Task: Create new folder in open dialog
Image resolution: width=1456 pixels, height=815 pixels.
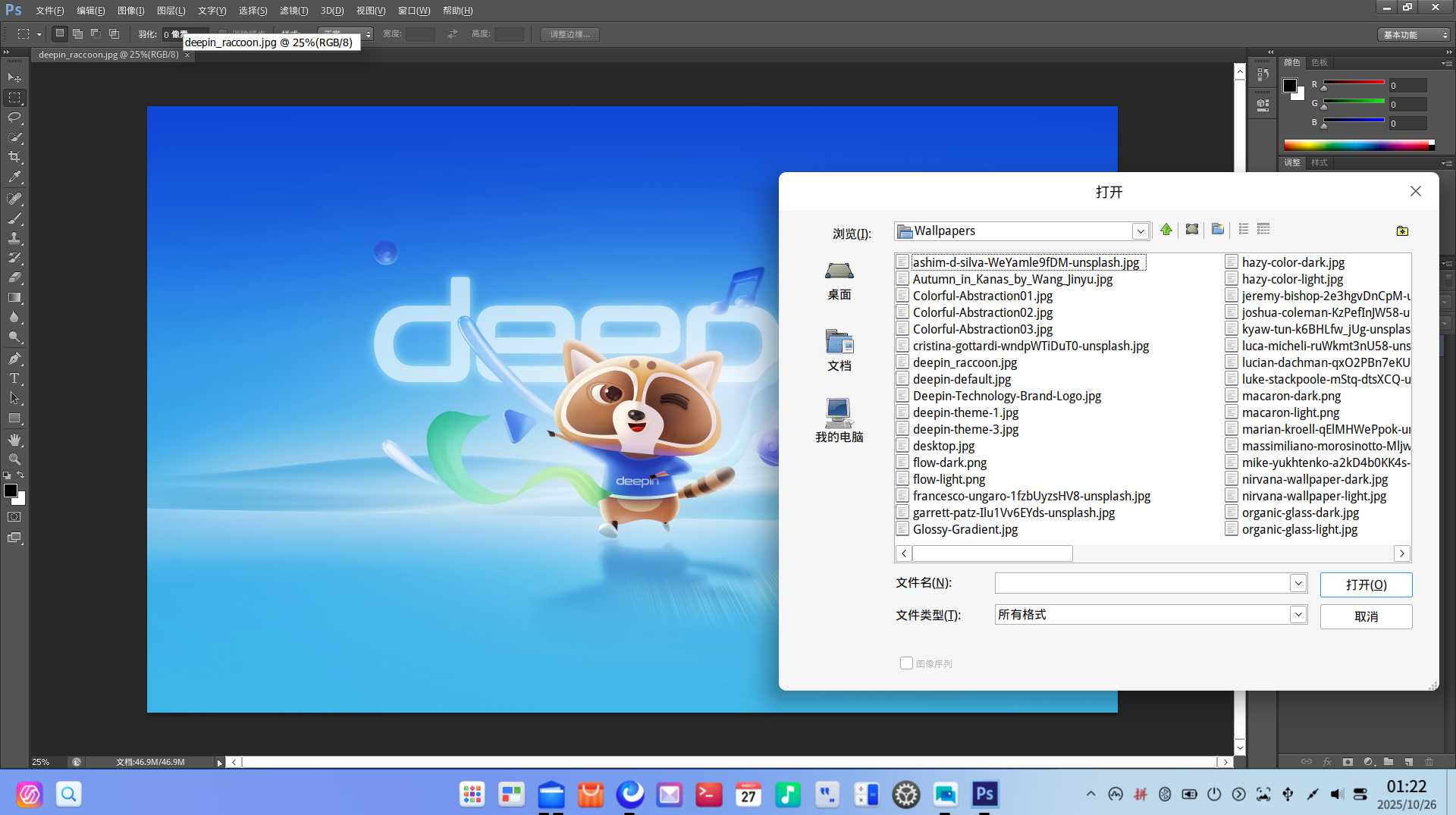Action: click(1218, 230)
